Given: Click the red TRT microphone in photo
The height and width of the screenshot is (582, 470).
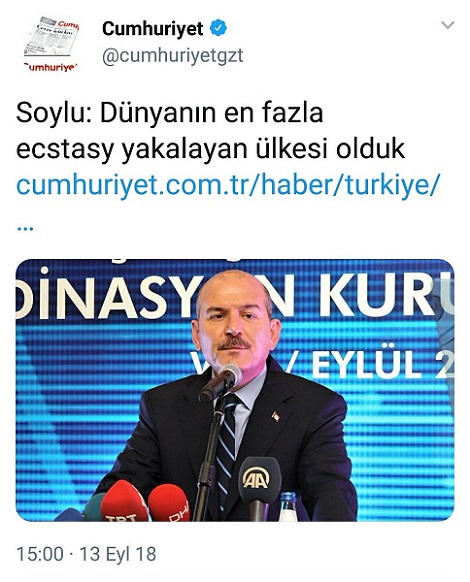Looking at the screenshot, I should [x=124, y=501].
